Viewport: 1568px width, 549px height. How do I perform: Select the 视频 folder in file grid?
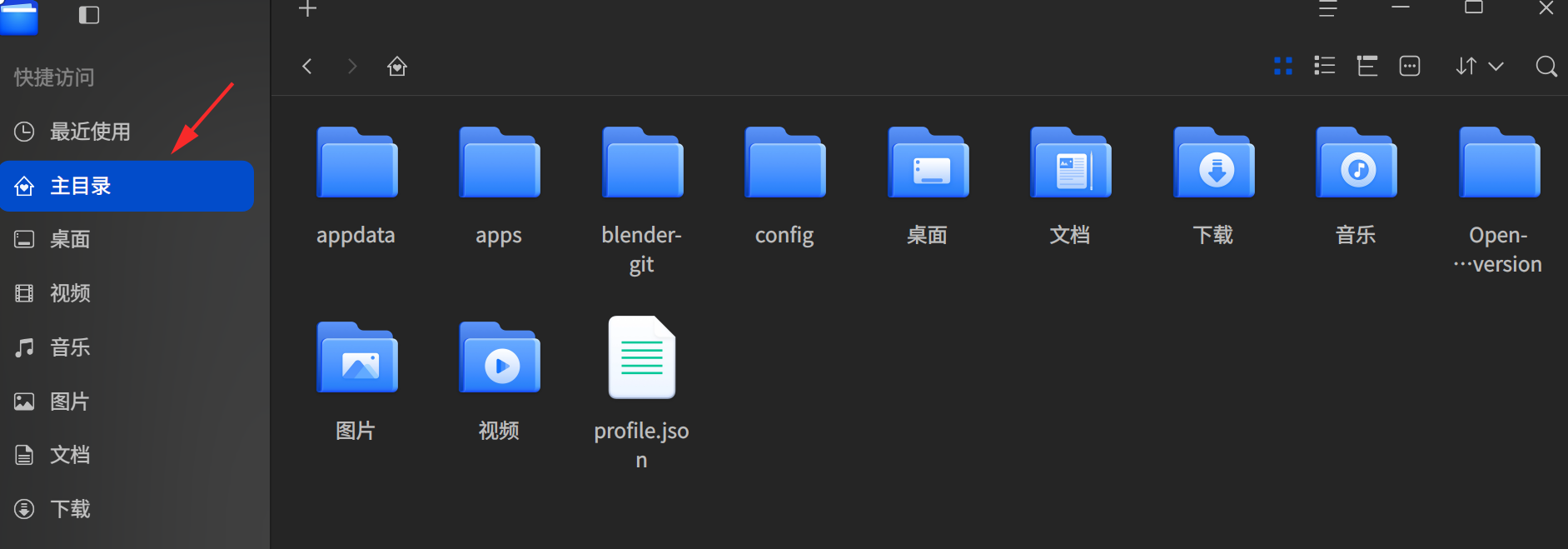point(500,357)
